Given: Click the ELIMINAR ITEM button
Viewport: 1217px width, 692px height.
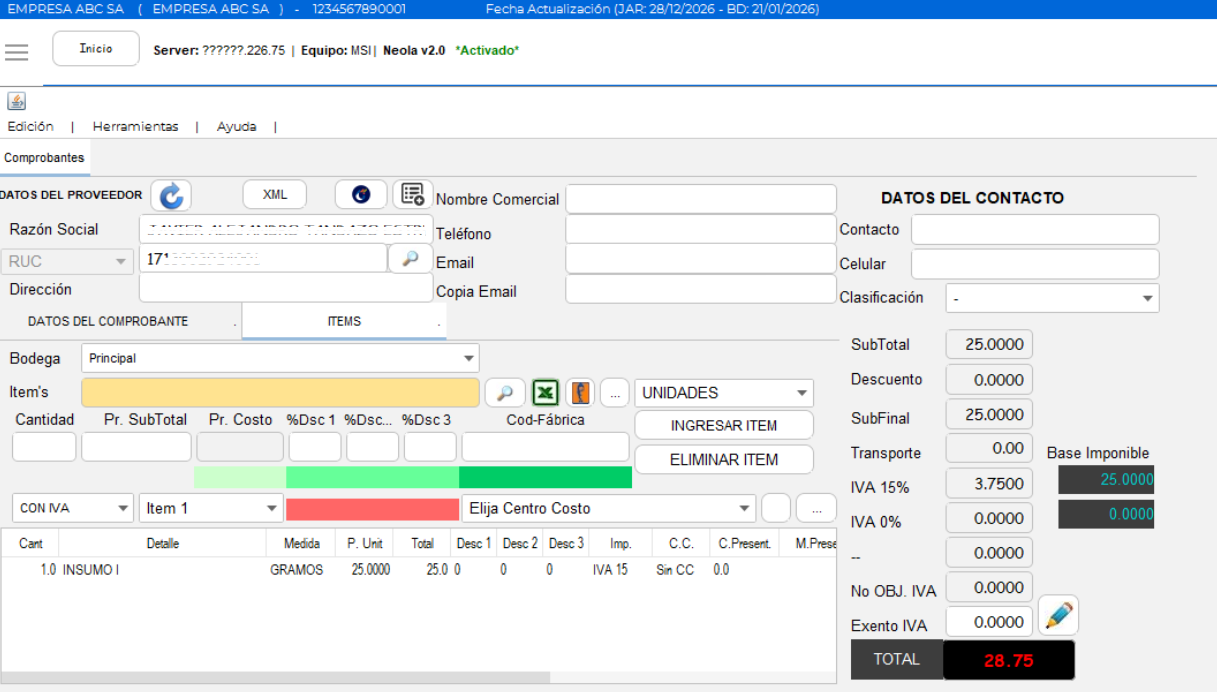Looking at the screenshot, I should [724, 460].
